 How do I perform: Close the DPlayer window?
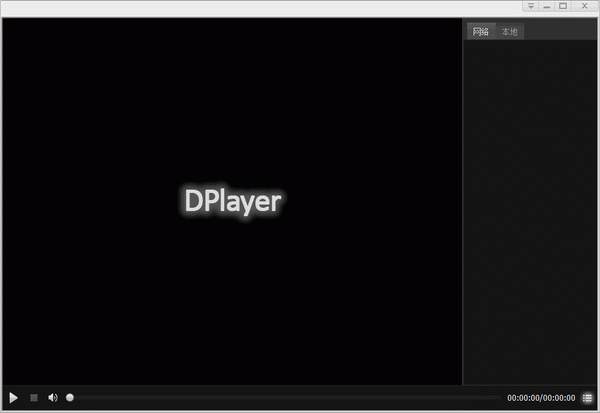(x=584, y=6)
